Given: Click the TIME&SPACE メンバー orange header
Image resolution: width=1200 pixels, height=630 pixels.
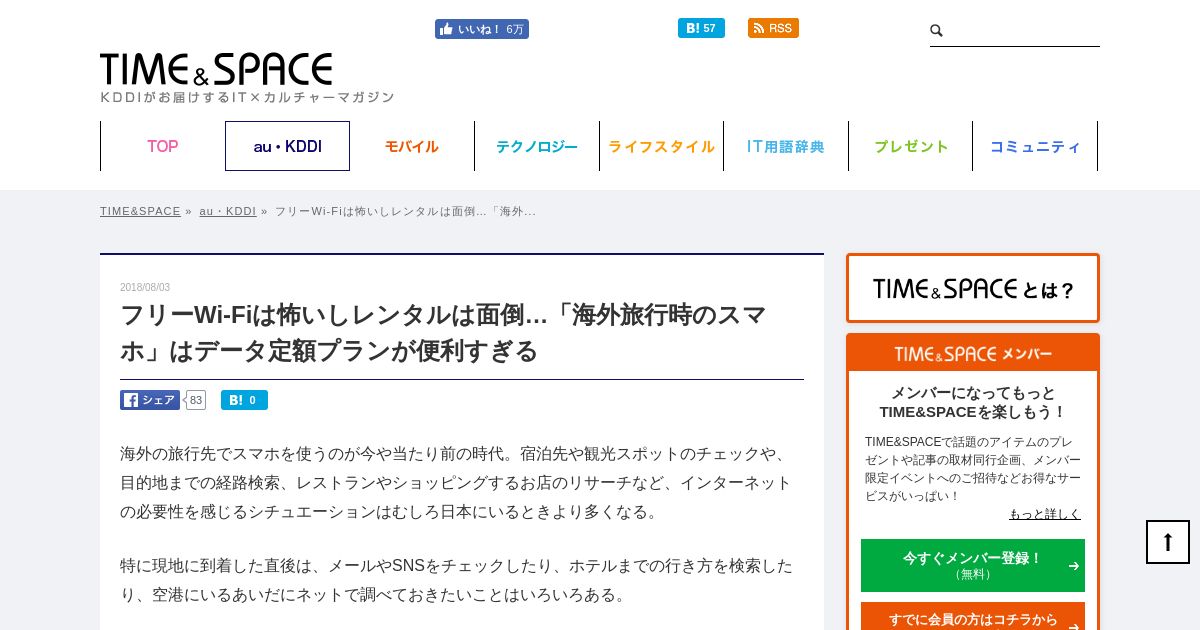Looking at the screenshot, I should click(973, 353).
